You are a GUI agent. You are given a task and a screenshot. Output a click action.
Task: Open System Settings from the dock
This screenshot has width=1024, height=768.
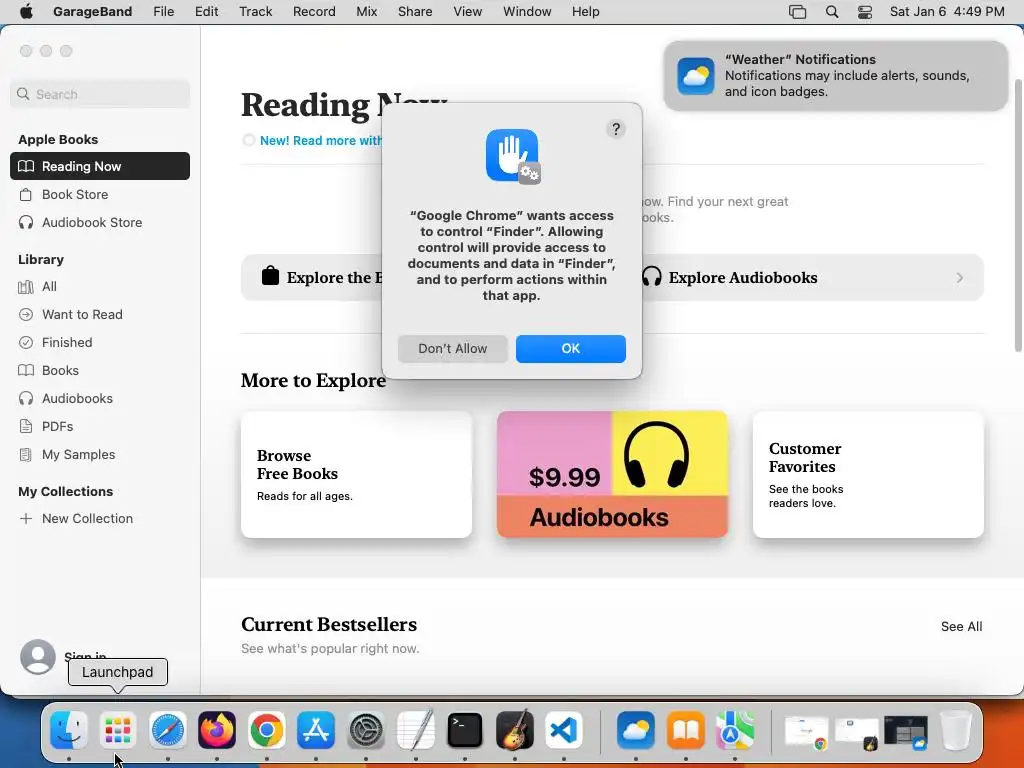point(366,729)
